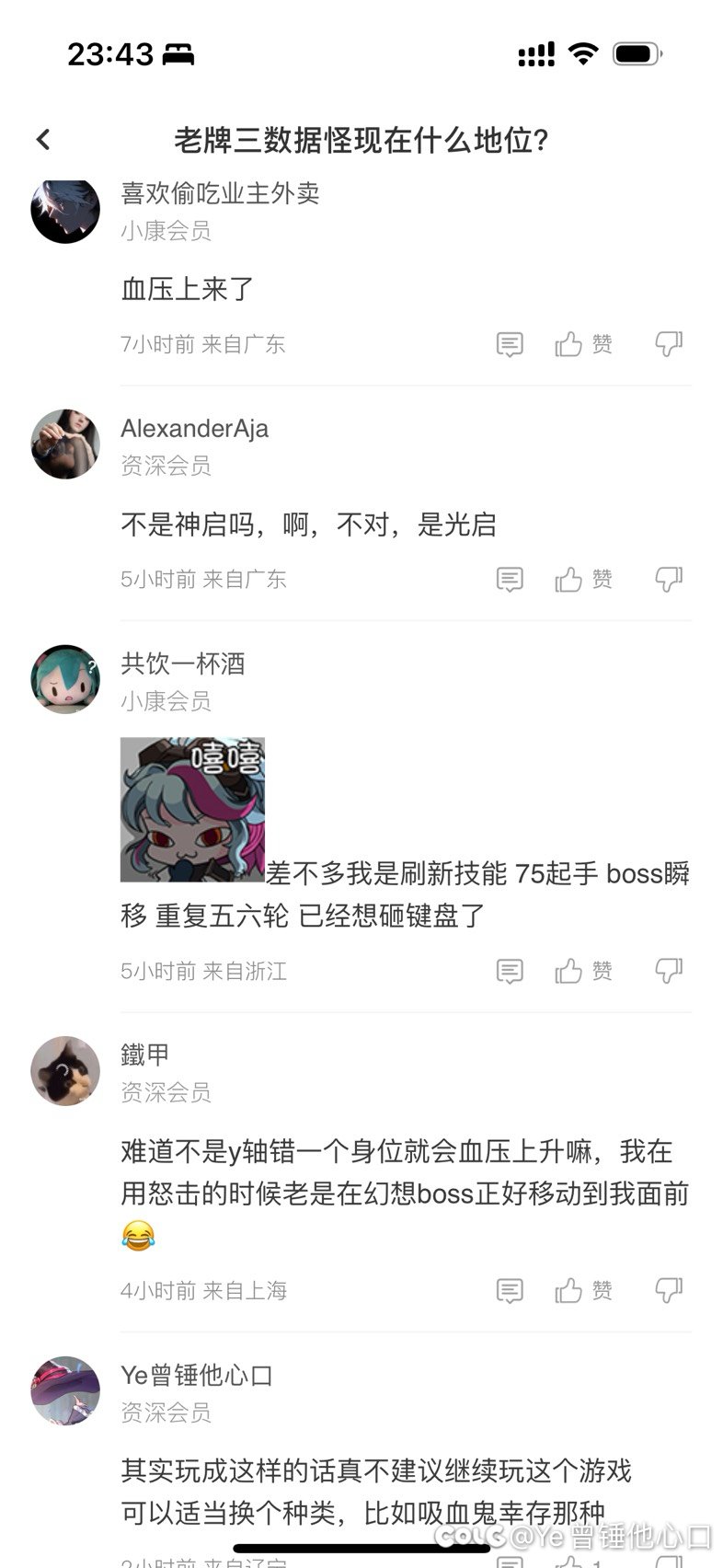The image size is (723, 1568).
Task: Thumbs up 共饮一杯酒's comment
Action: click(x=583, y=971)
